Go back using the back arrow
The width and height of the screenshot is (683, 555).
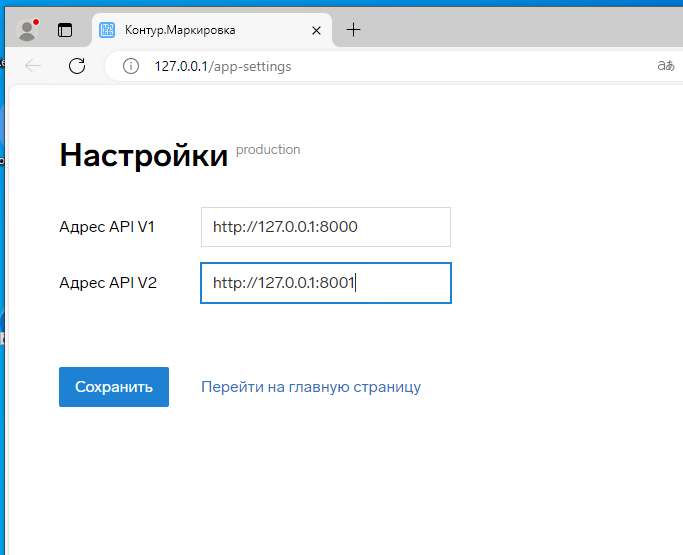pyautogui.click(x=33, y=66)
